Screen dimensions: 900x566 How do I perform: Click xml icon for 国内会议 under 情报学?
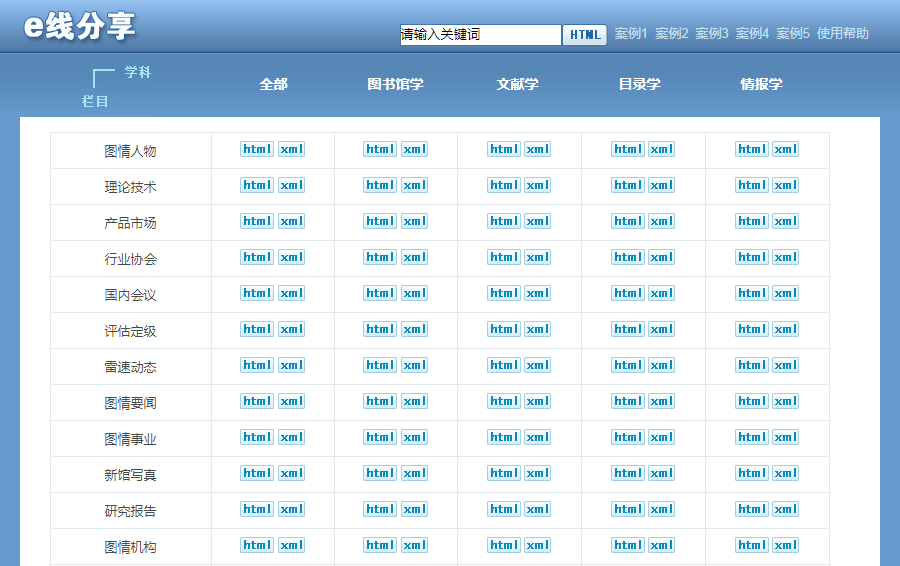coord(785,293)
